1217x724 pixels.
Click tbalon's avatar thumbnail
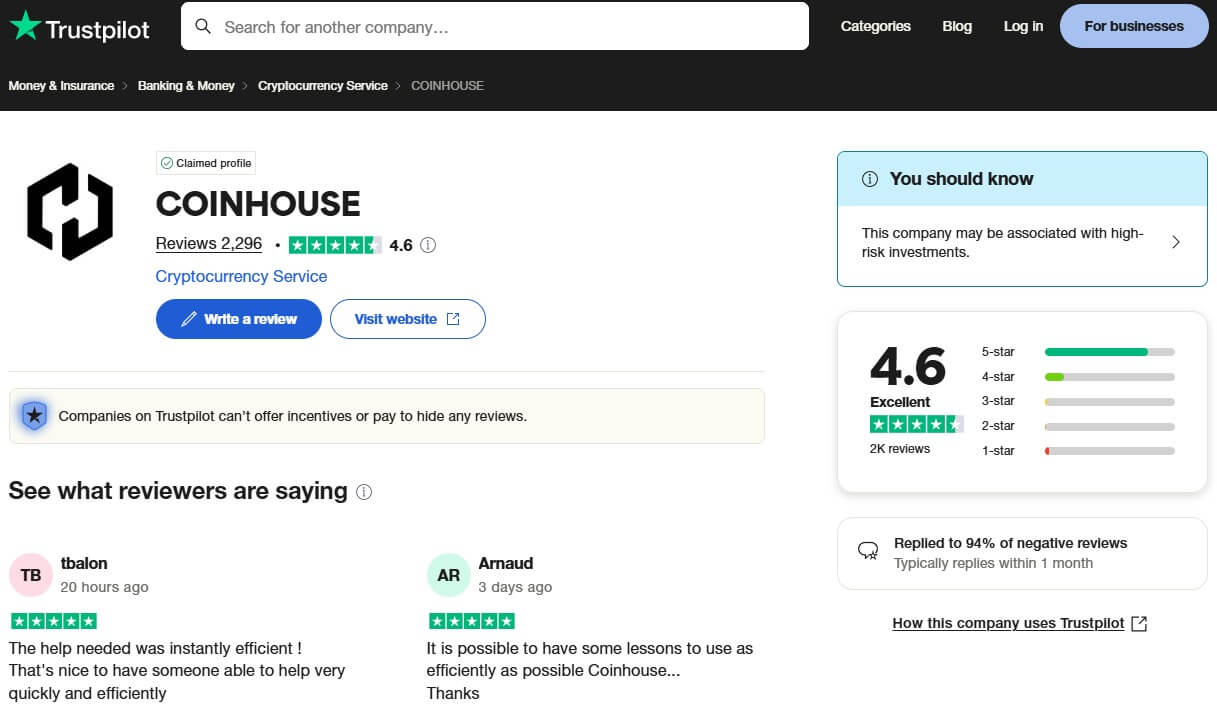click(30, 574)
